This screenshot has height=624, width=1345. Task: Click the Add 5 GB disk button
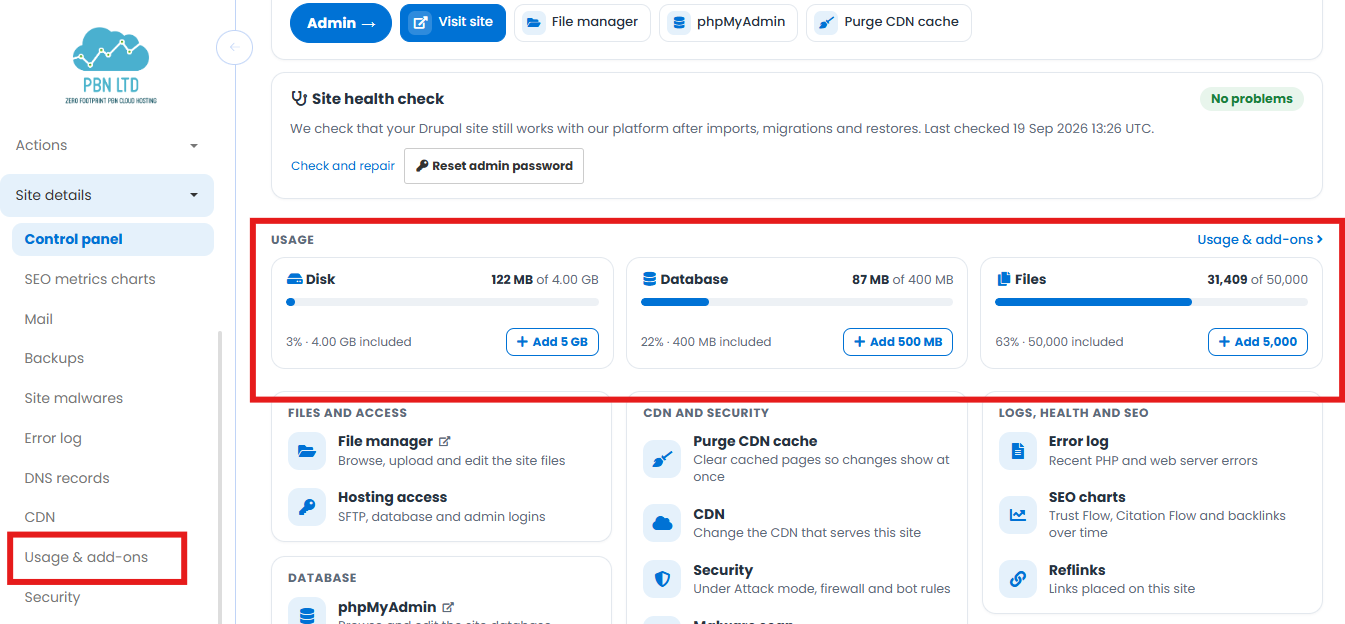[552, 342]
